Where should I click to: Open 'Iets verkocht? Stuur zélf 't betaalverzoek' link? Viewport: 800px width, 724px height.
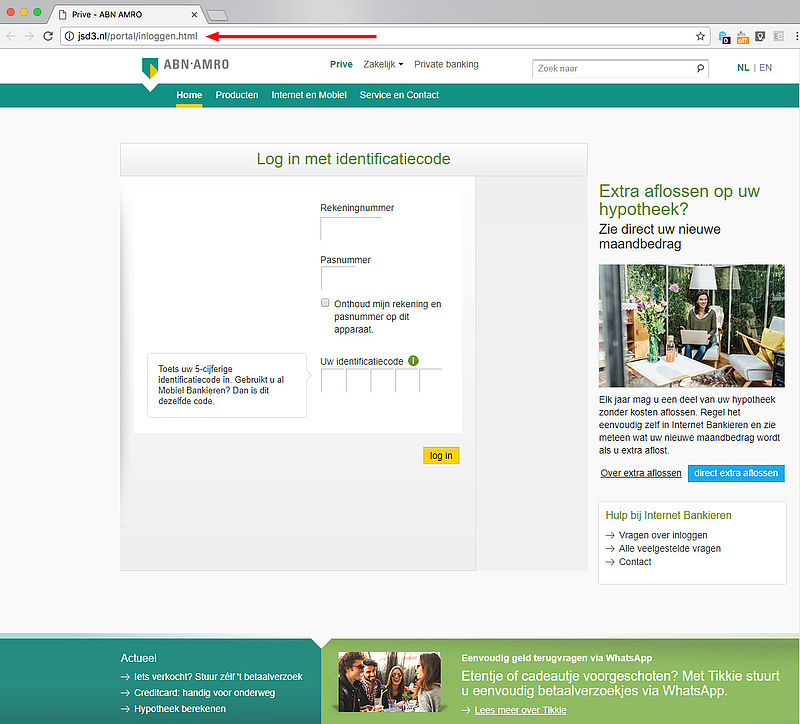coord(218,677)
